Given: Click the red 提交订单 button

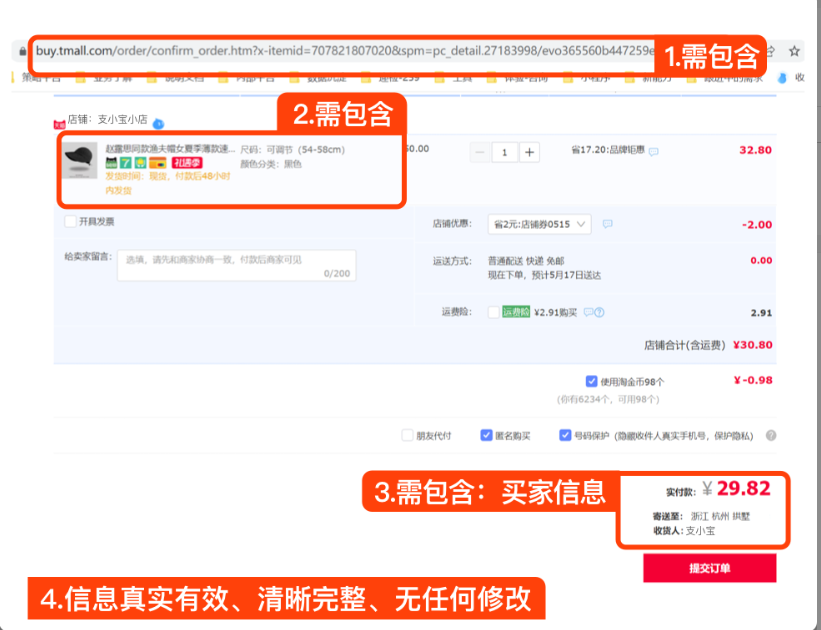Looking at the screenshot, I should tap(709, 568).
